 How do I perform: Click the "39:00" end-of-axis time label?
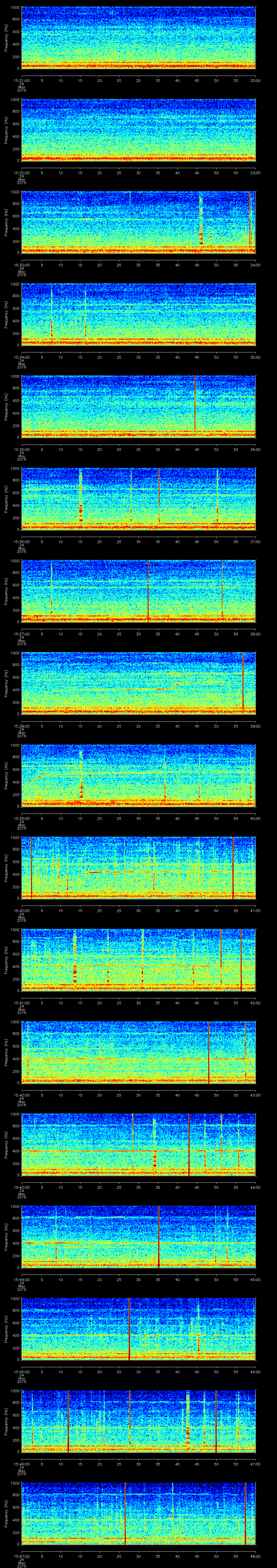pos(255,726)
